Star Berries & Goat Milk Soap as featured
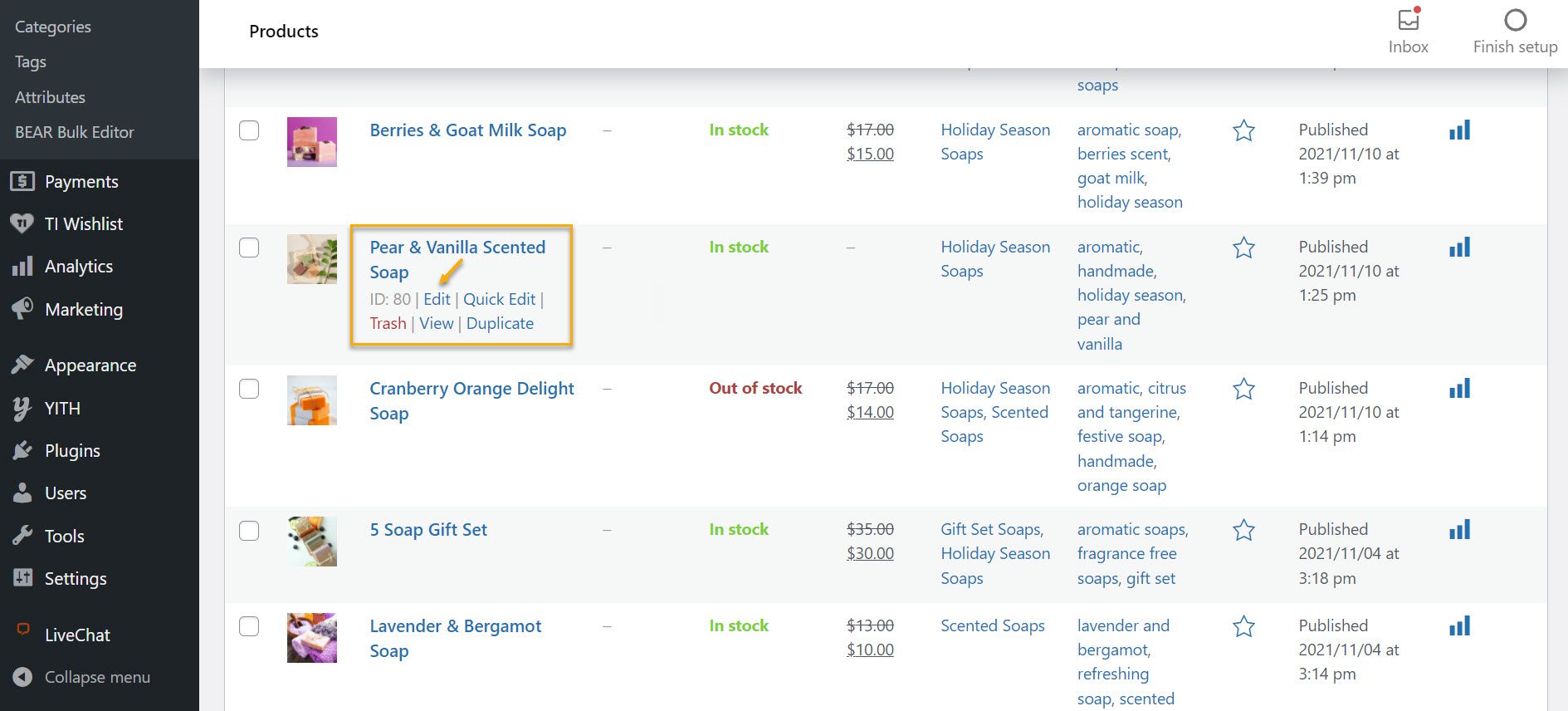 tap(1243, 130)
